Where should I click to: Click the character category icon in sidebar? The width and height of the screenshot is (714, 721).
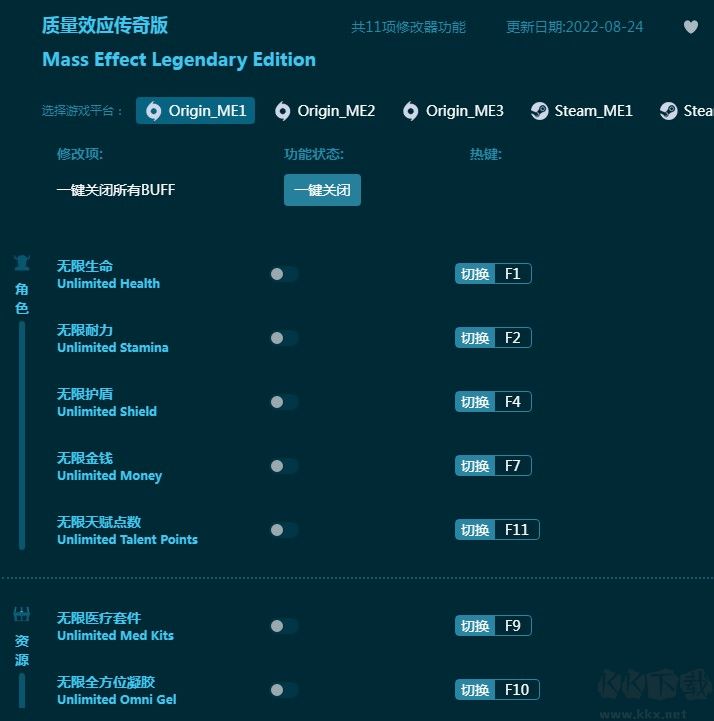pyautogui.click(x=22, y=263)
